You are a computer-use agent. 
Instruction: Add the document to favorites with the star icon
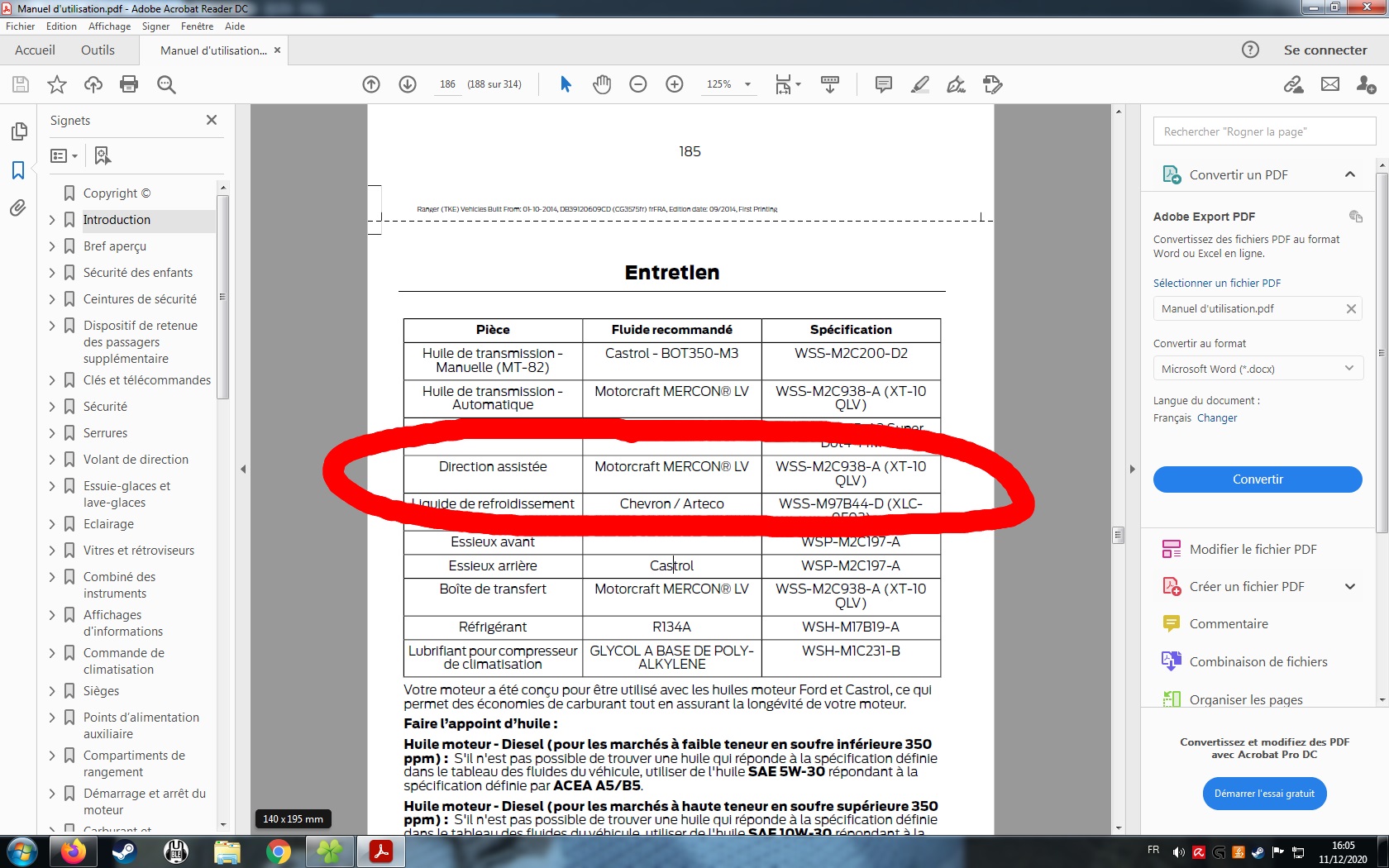coord(57,84)
